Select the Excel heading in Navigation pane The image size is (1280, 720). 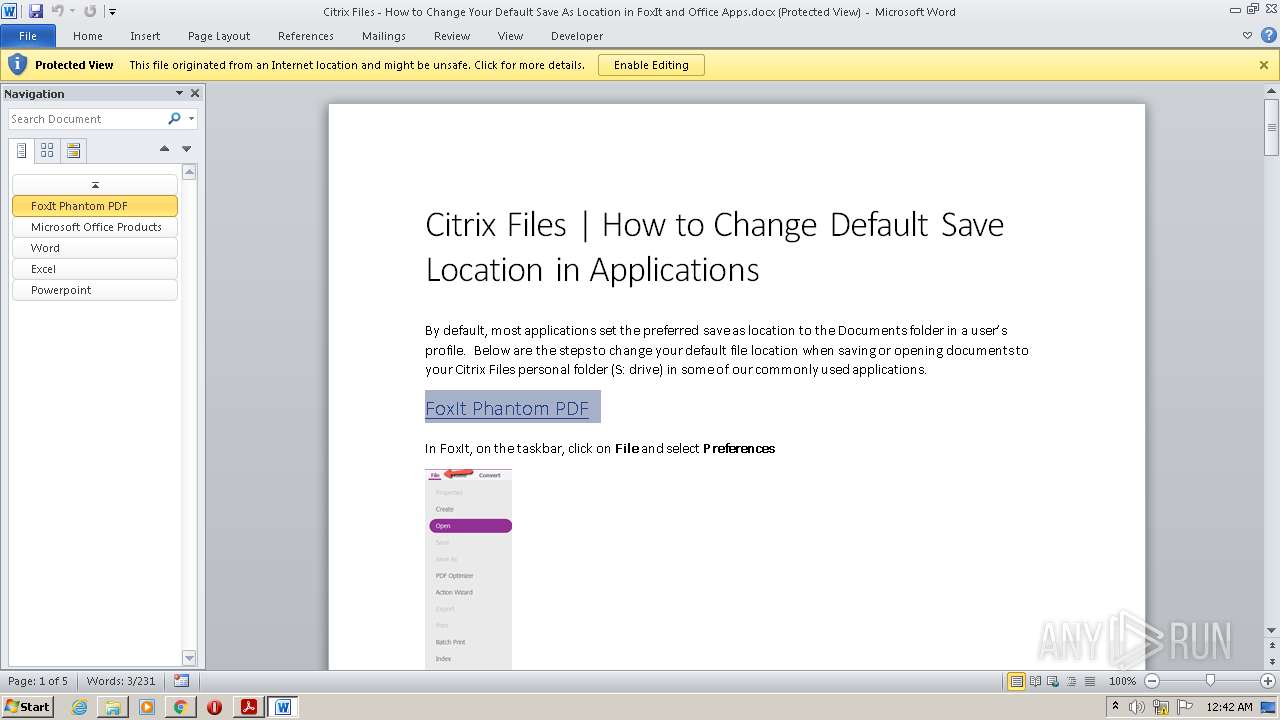95,269
